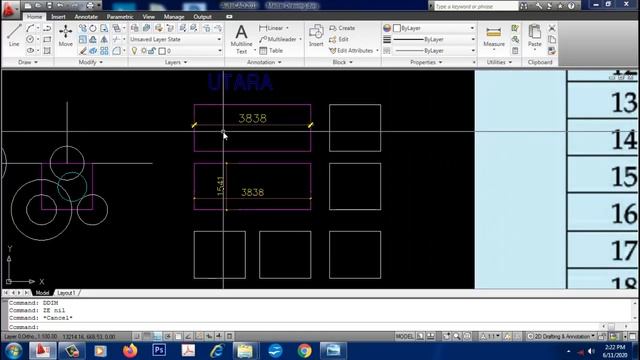This screenshot has width=640, height=360.
Task: Click the Edit Attributes button
Action: 351,51
